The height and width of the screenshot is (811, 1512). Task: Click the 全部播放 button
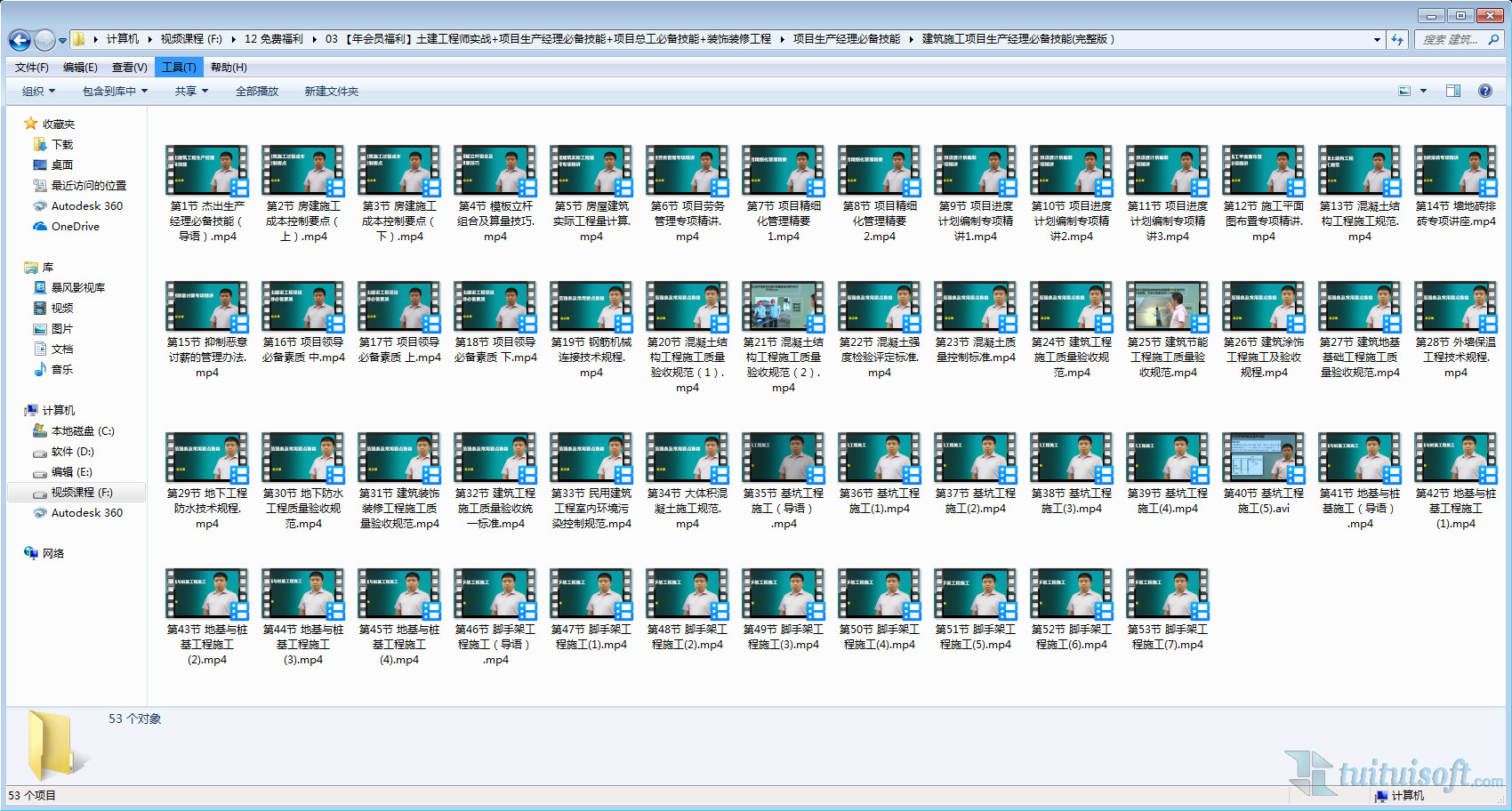click(x=256, y=92)
